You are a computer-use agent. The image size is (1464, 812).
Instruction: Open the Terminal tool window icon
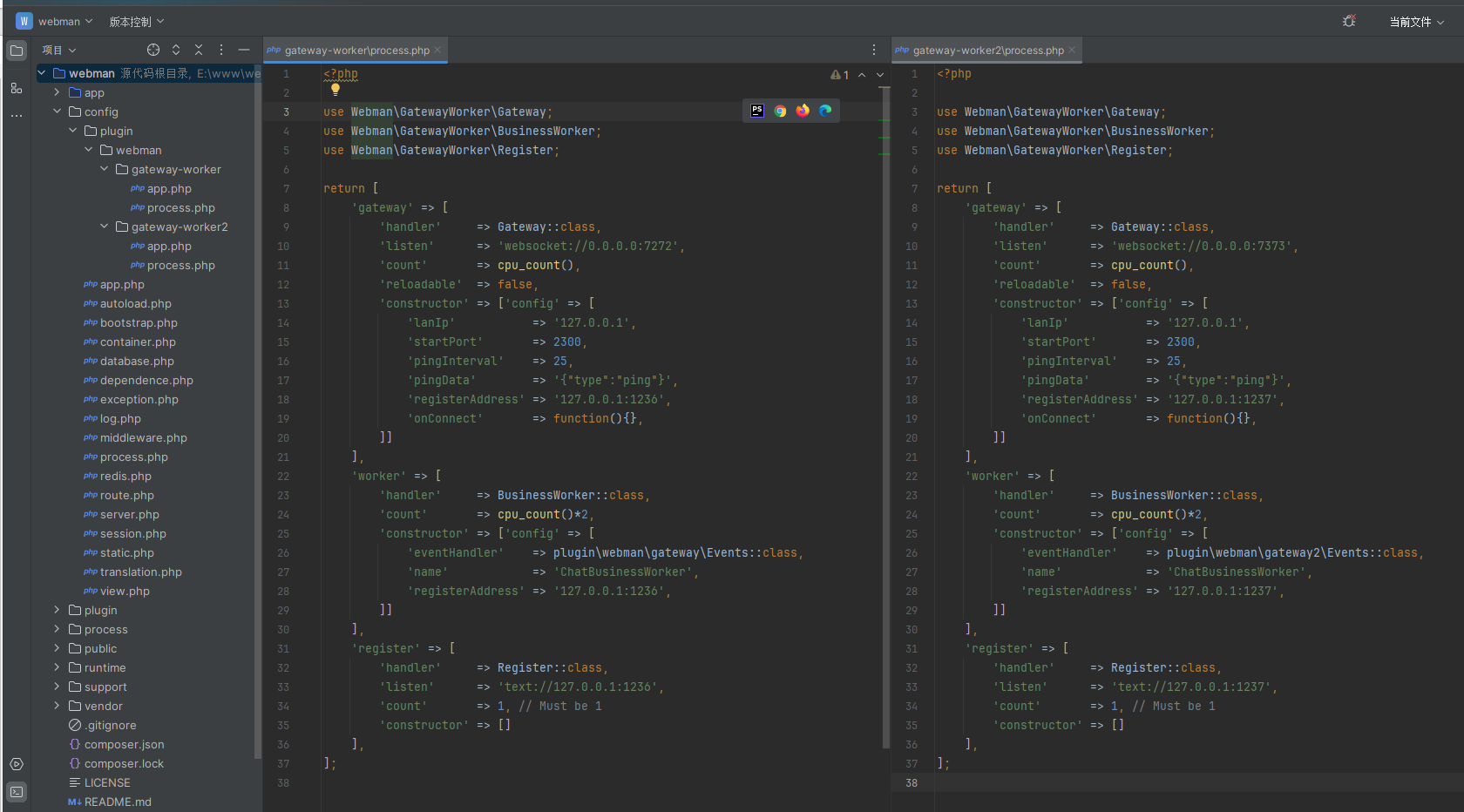(x=17, y=792)
